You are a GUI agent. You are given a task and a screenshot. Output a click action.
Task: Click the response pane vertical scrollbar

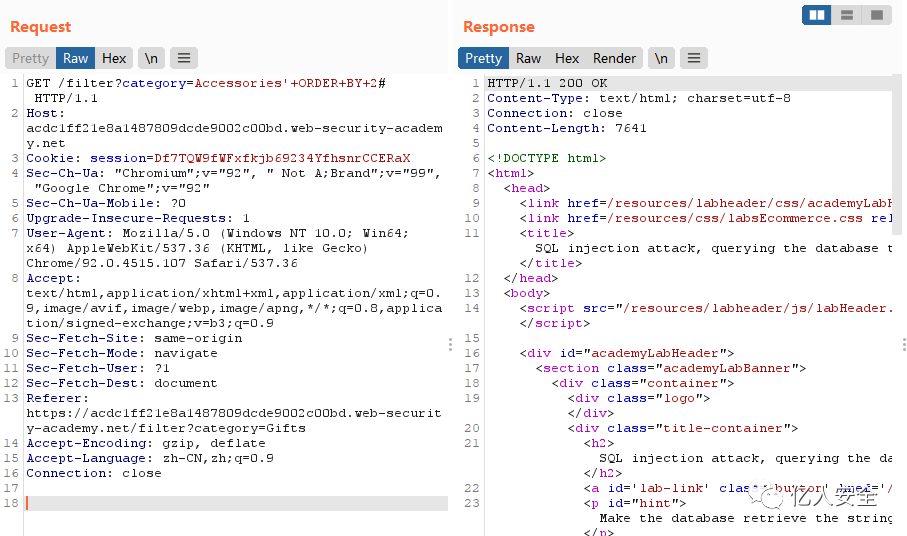click(x=898, y=155)
